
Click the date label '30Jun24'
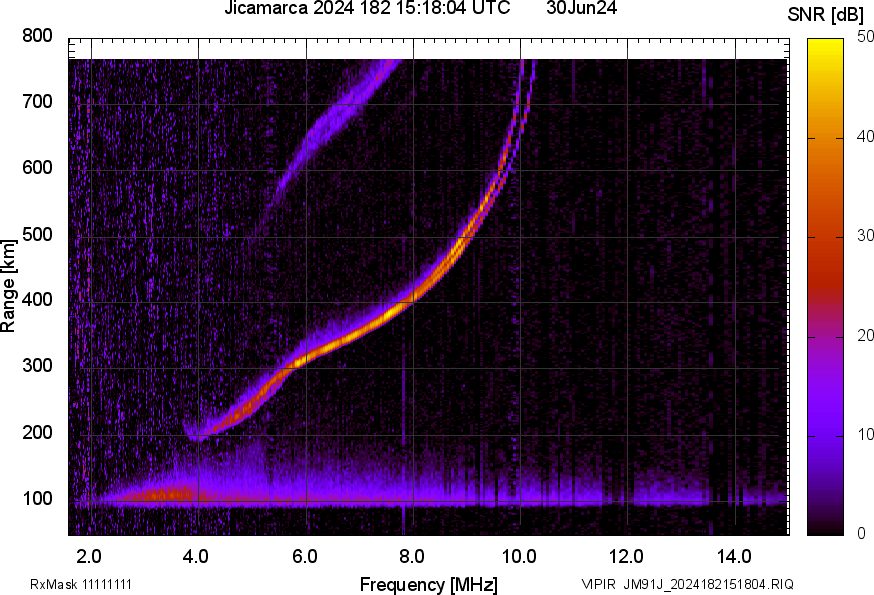(581, 8)
